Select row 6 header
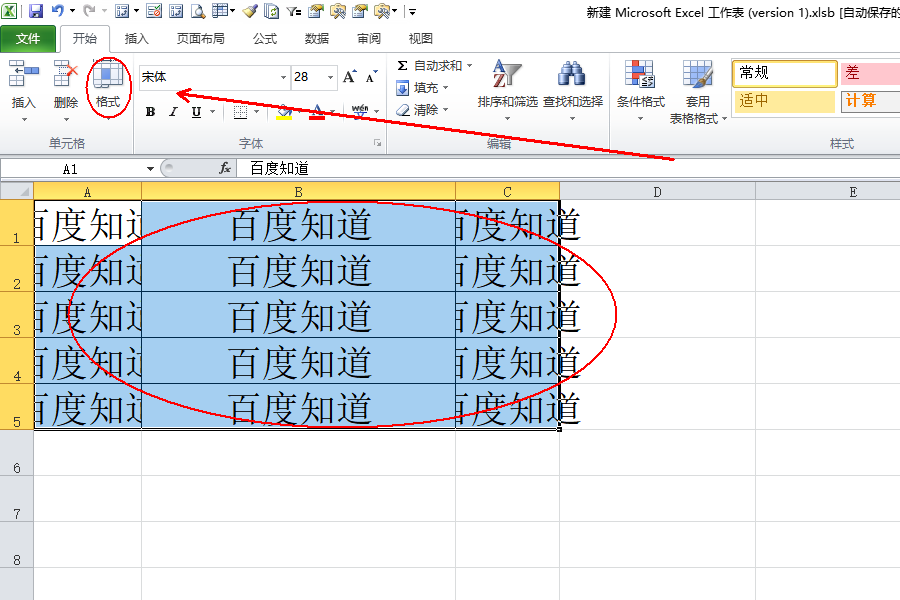The height and width of the screenshot is (600, 900). (x=17, y=452)
